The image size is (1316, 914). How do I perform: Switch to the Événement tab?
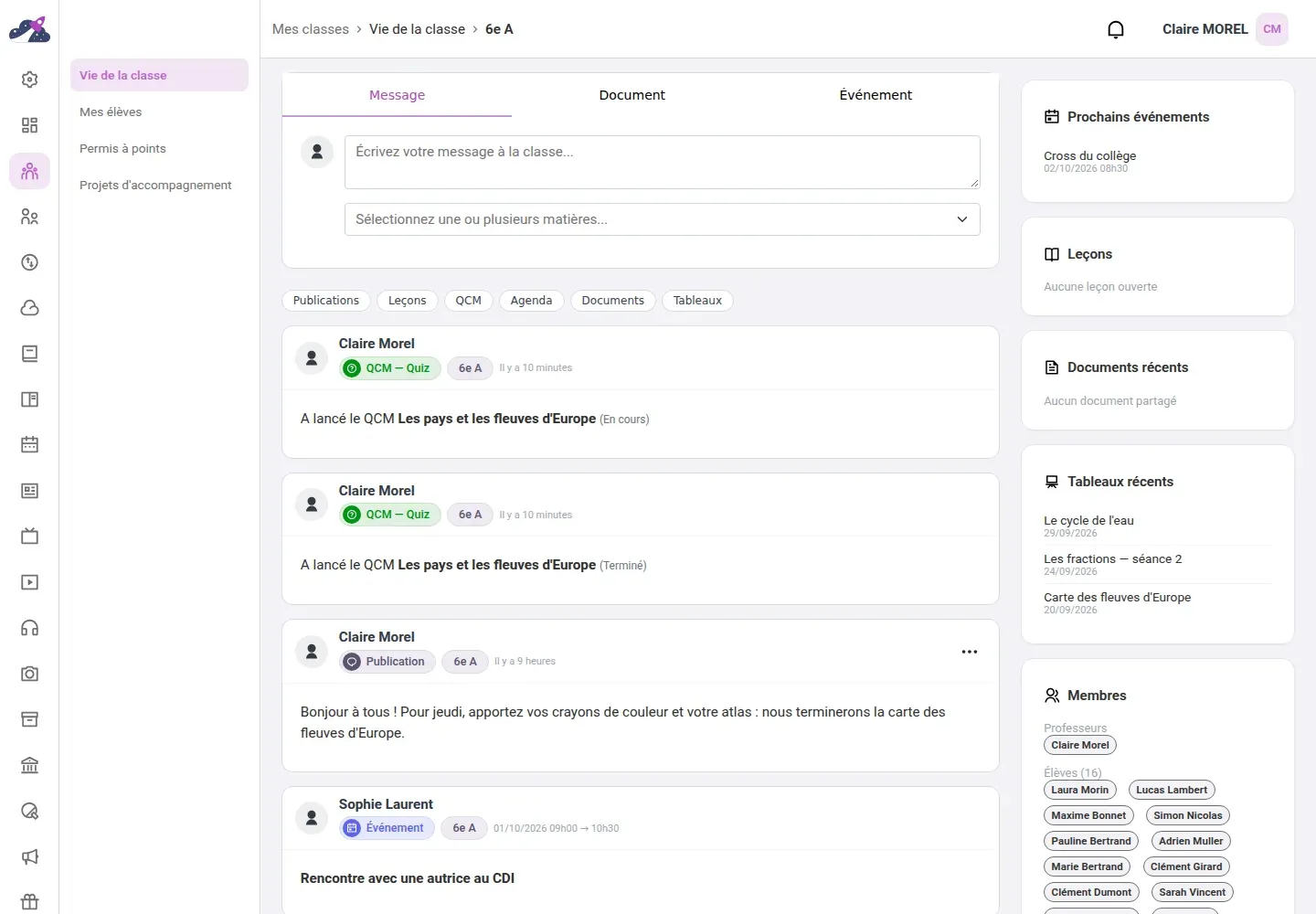click(876, 95)
